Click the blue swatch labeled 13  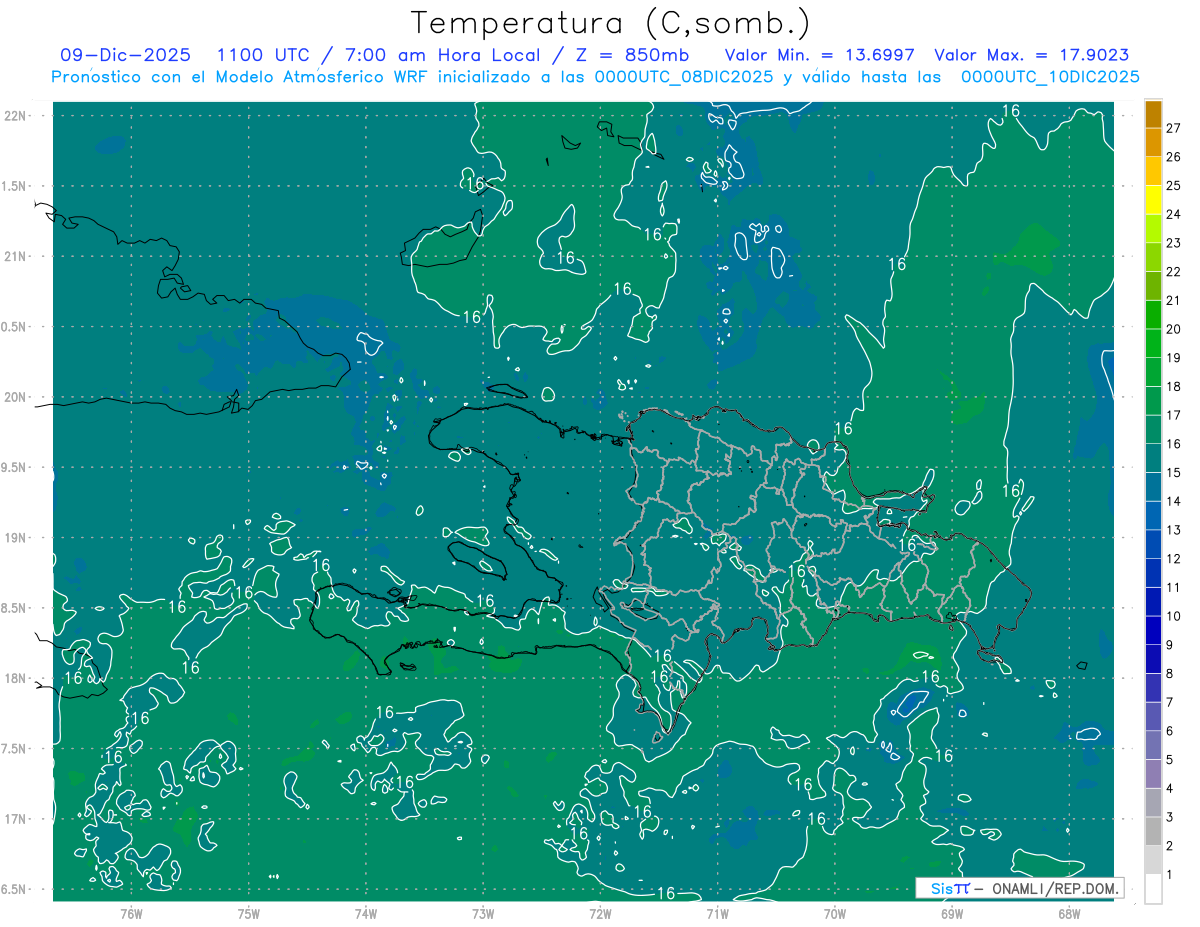(x=1153, y=516)
